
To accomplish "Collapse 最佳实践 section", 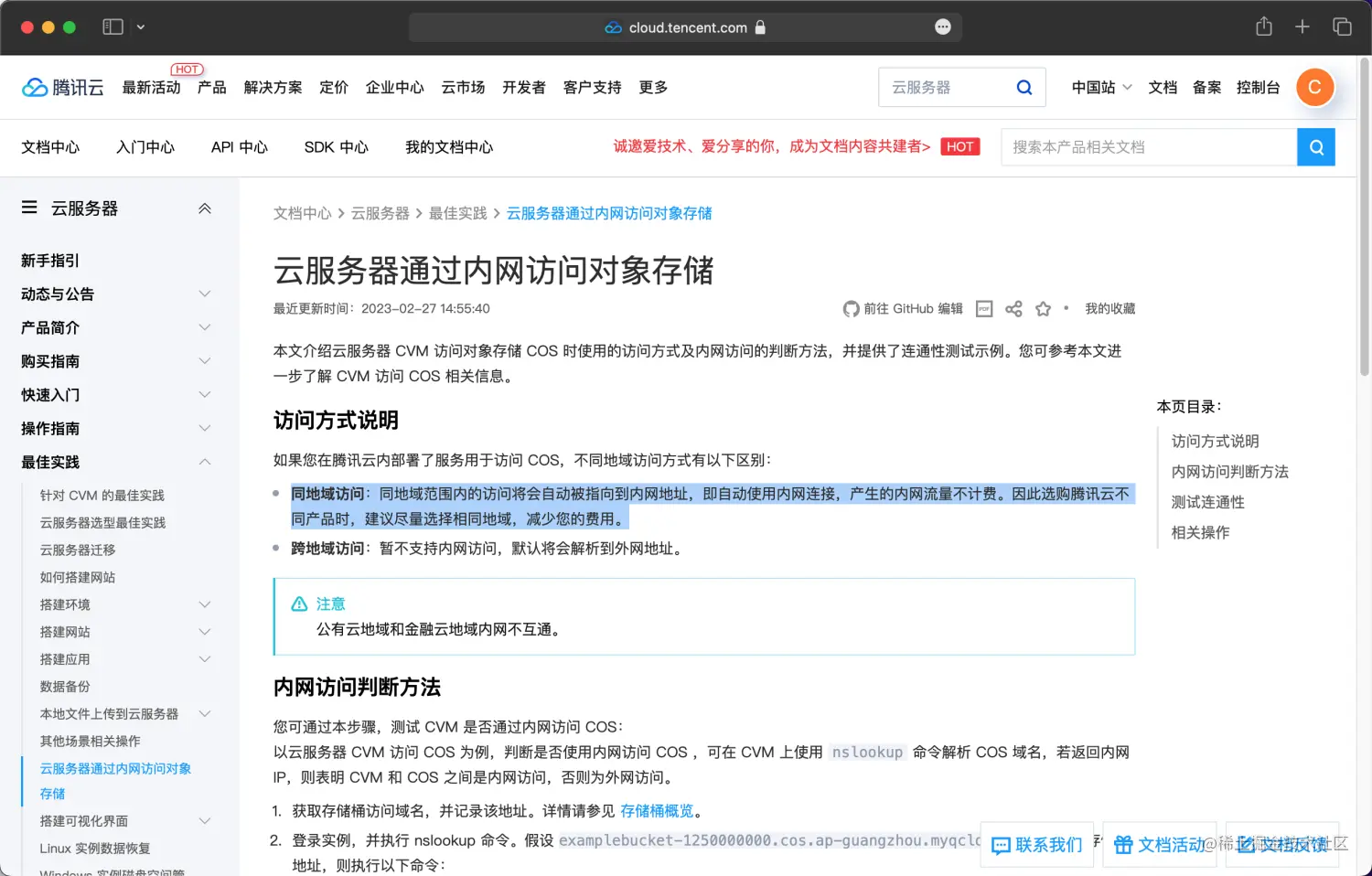I will pyautogui.click(x=205, y=462).
